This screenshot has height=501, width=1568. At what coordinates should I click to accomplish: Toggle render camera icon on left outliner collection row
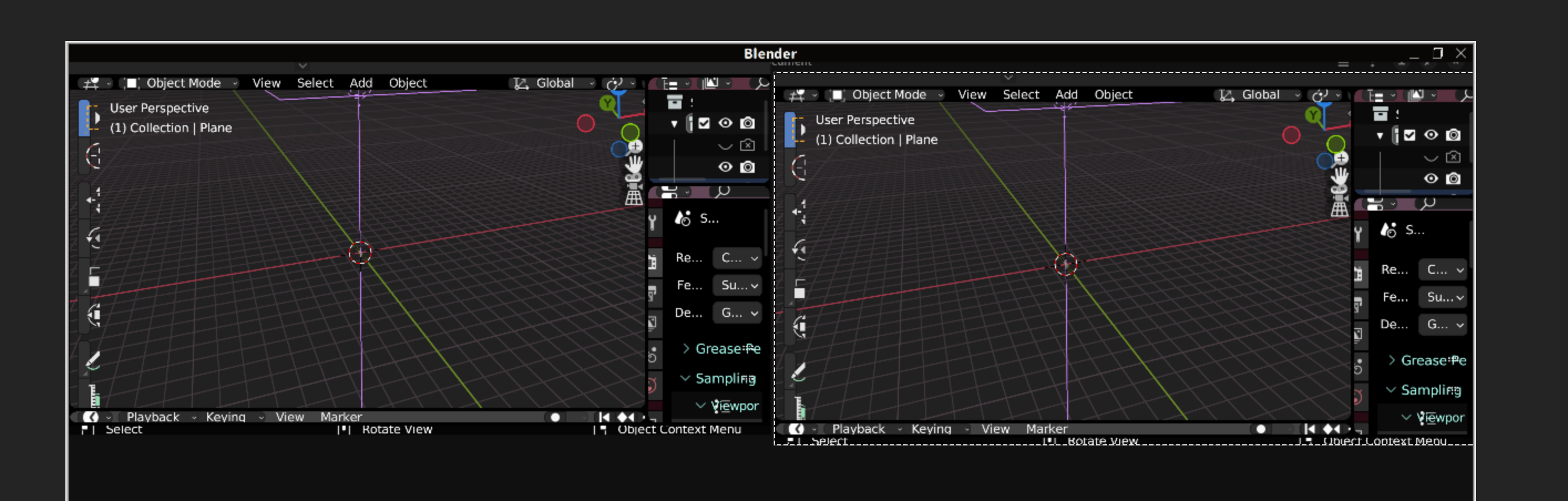[x=747, y=123]
